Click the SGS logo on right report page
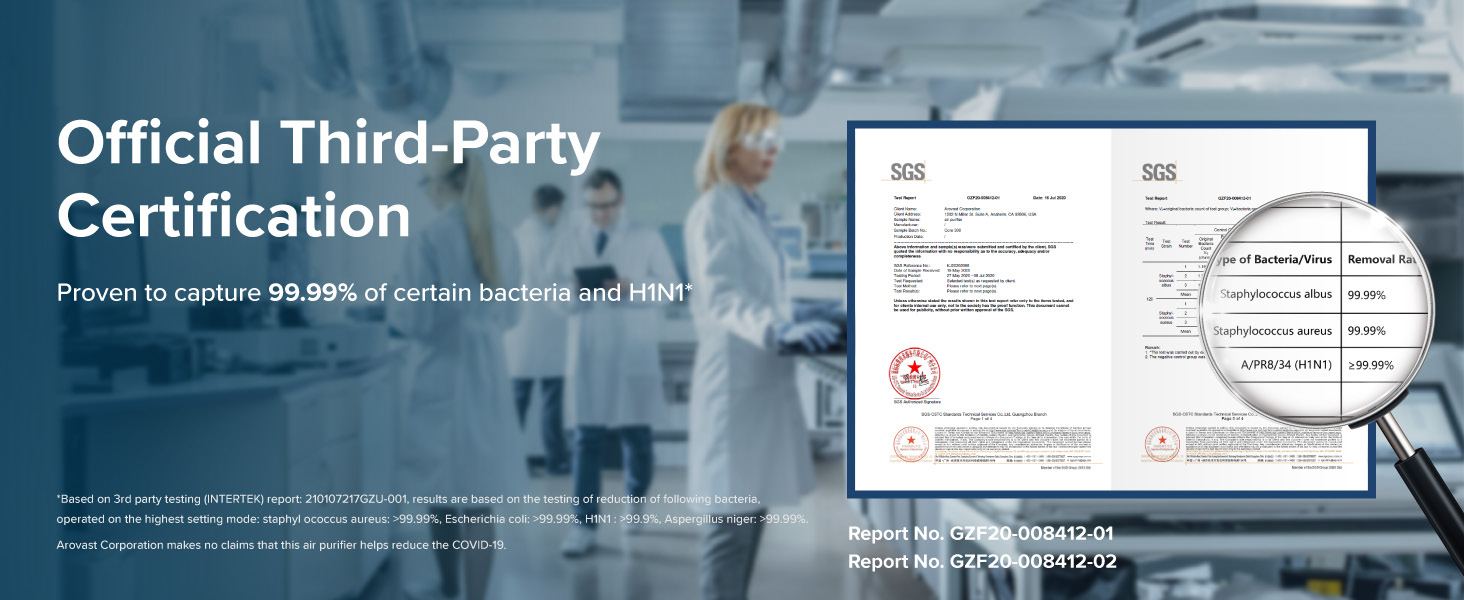The width and height of the screenshot is (1464, 600). pyautogui.click(x=1159, y=172)
